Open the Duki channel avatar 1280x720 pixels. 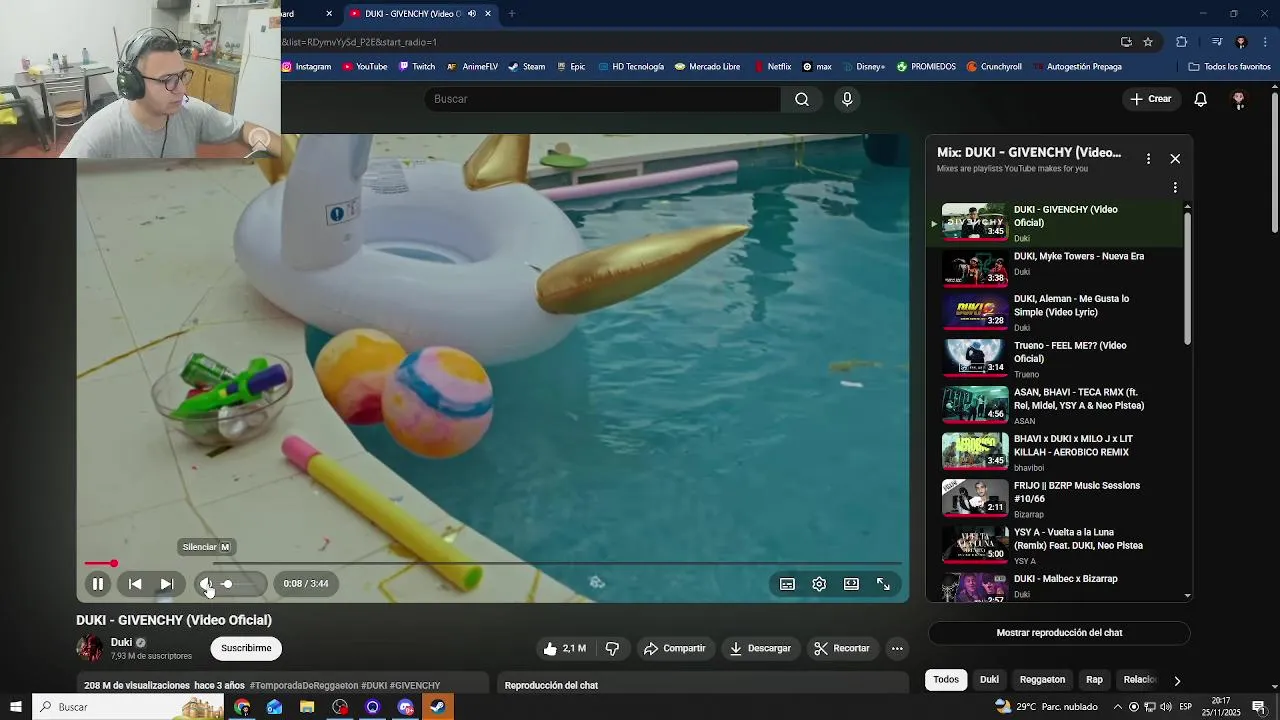[90, 648]
